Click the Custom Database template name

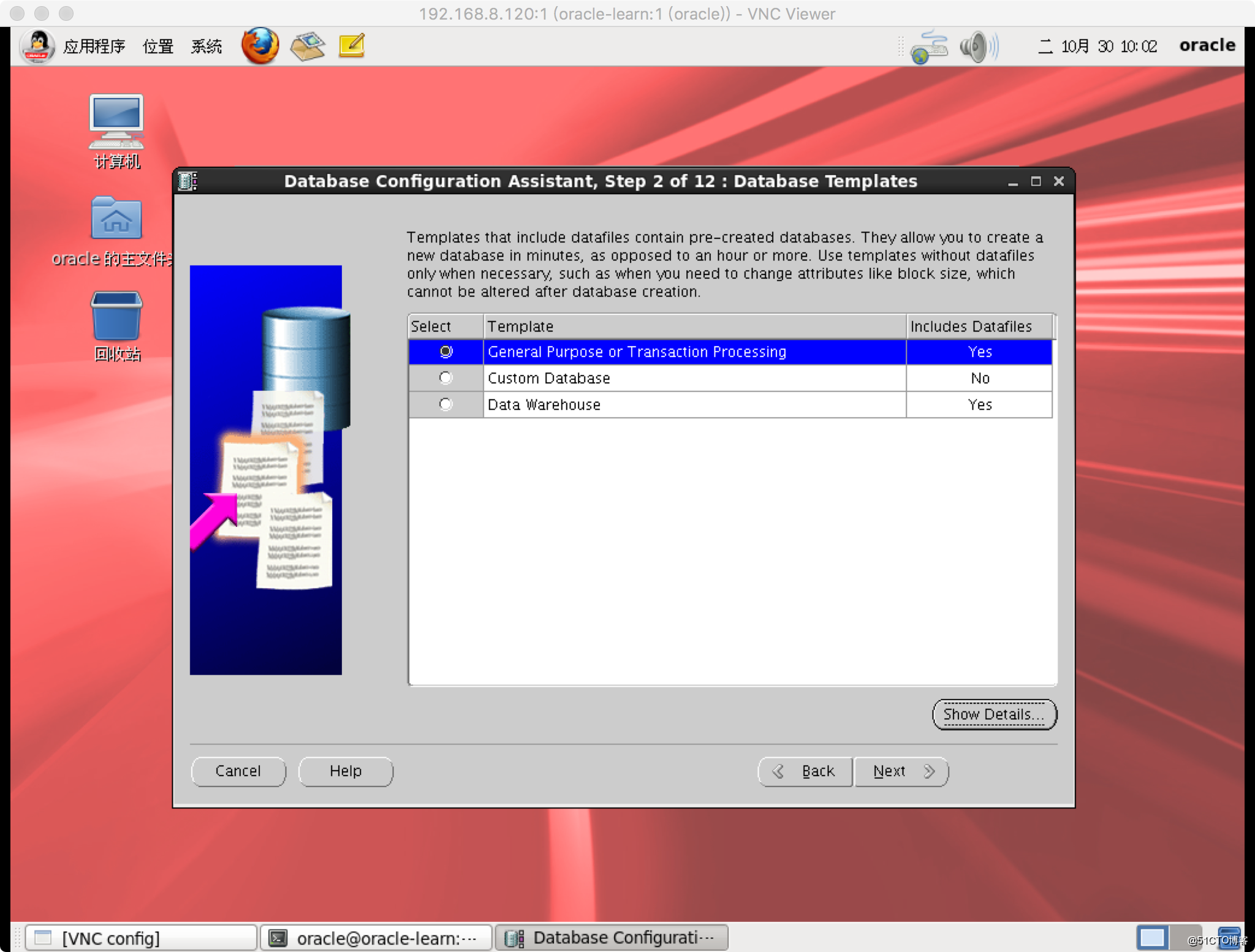click(x=549, y=378)
